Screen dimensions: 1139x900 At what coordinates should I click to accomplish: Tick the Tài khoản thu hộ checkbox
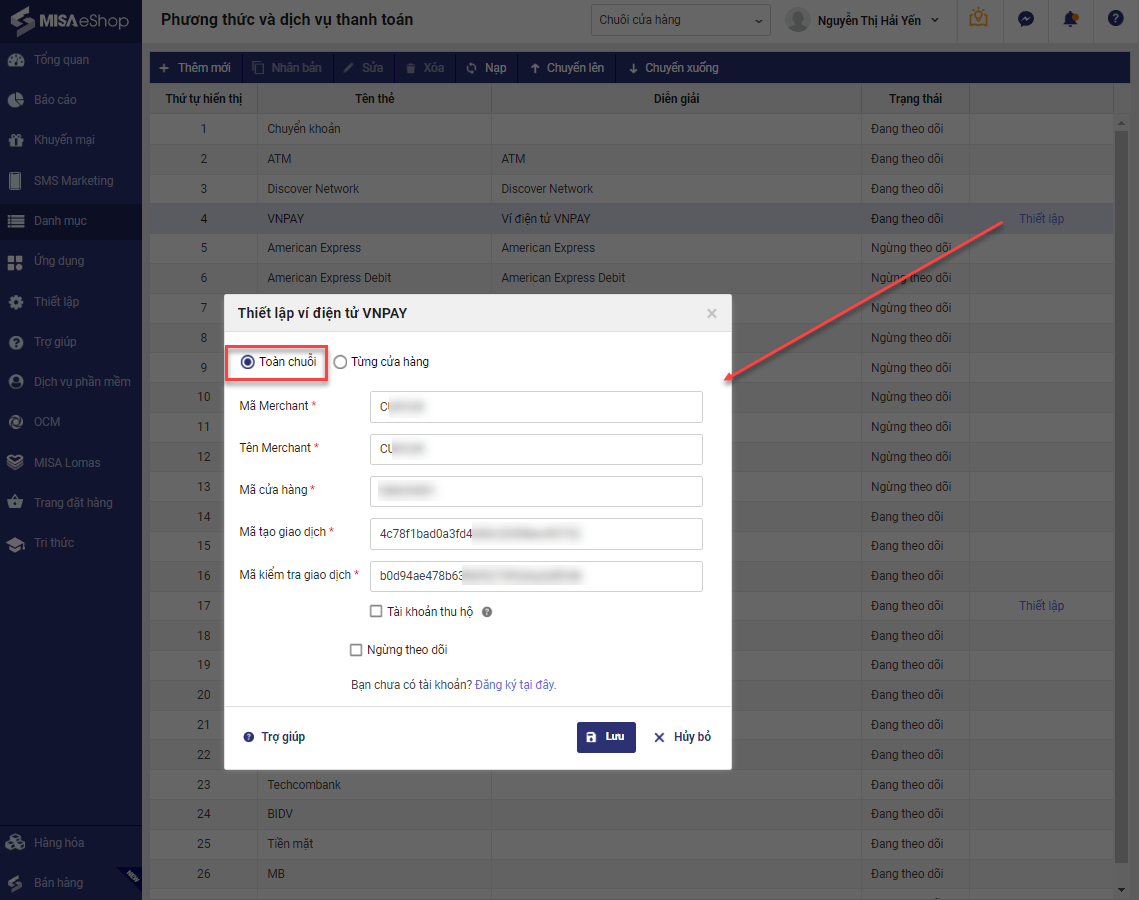[376, 612]
